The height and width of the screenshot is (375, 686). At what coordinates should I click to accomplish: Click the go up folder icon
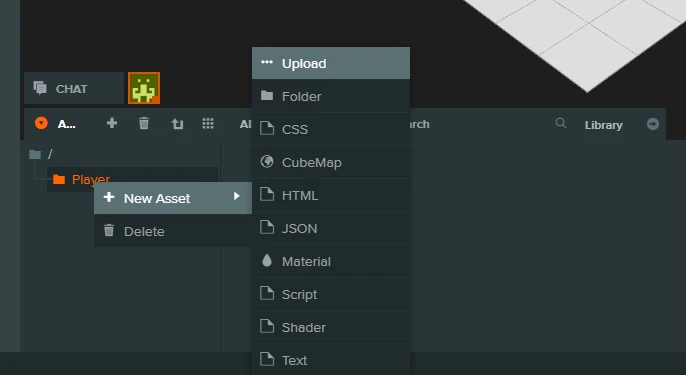coord(177,124)
